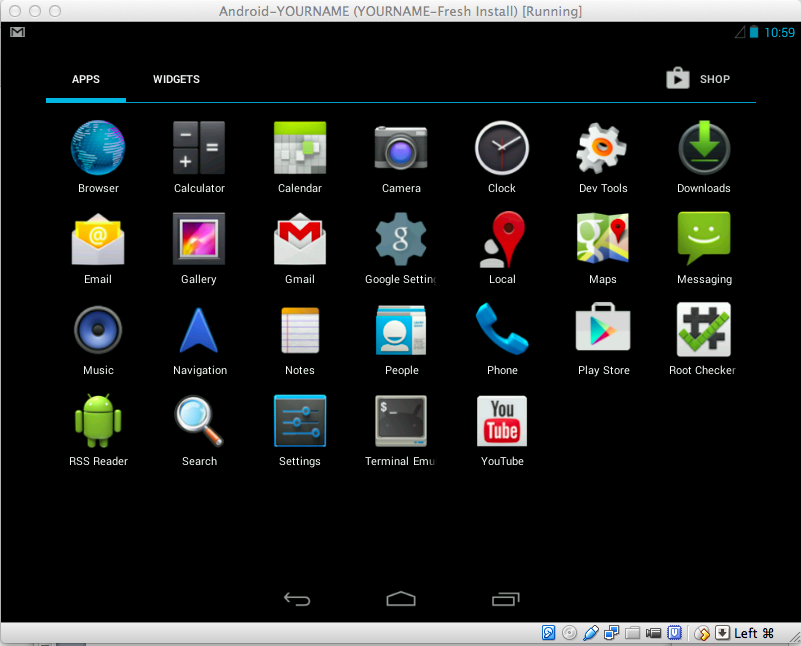The width and height of the screenshot is (801, 646).
Task: Switch to the APPS tab
Action: [86, 79]
